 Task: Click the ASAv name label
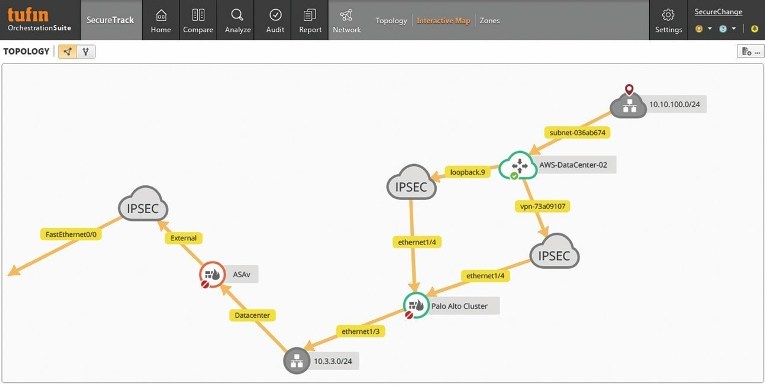pyautogui.click(x=242, y=274)
